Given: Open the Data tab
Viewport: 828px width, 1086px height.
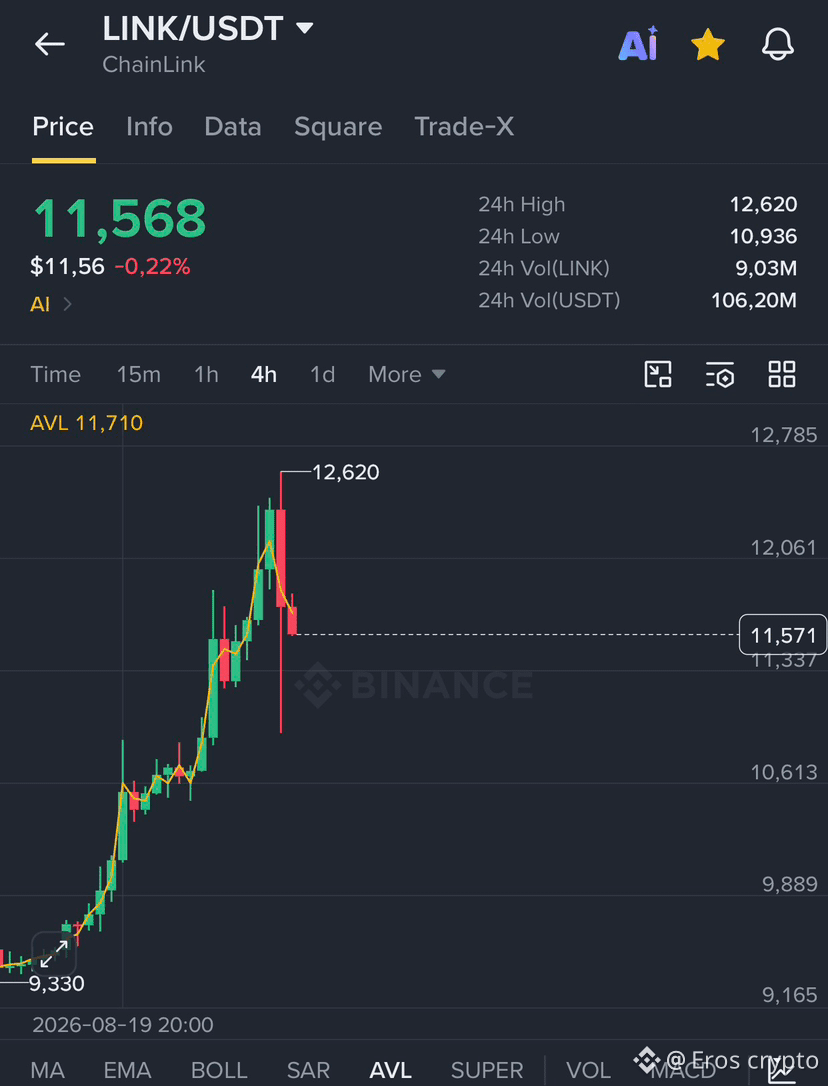Looking at the screenshot, I should (233, 127).
